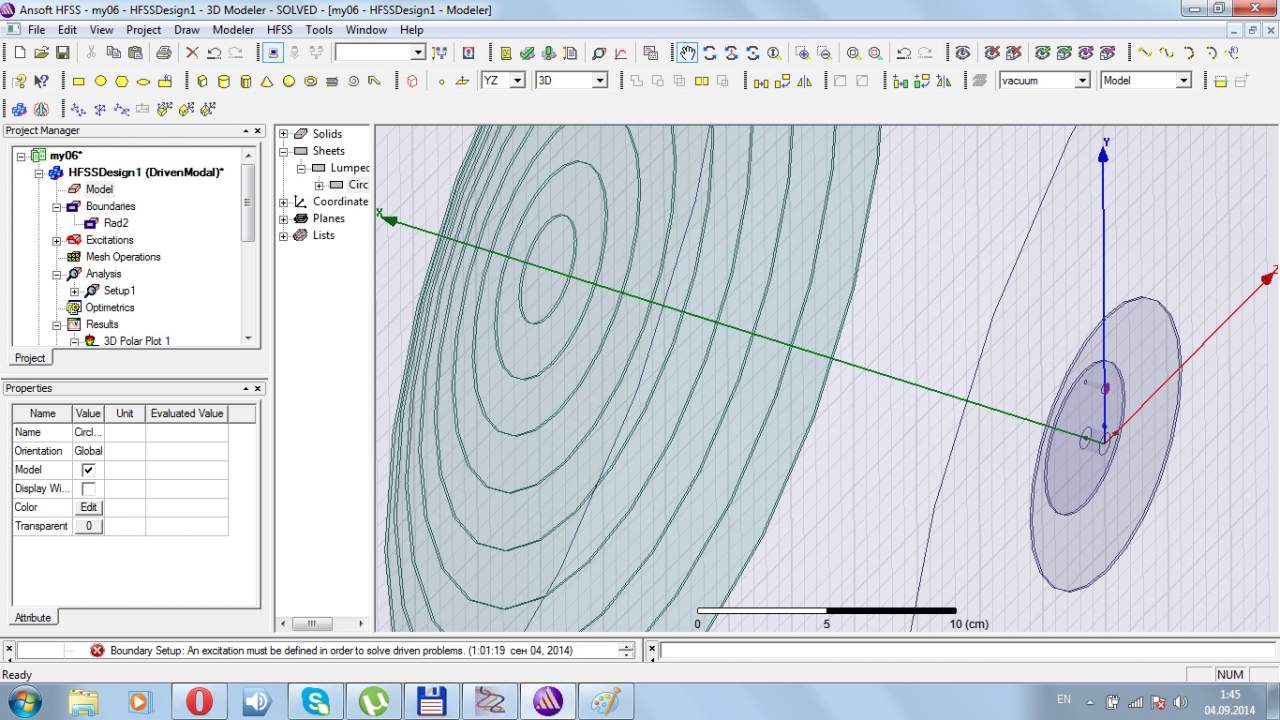
Task: Expand the Excitations node in project tree
Action: 57,240
